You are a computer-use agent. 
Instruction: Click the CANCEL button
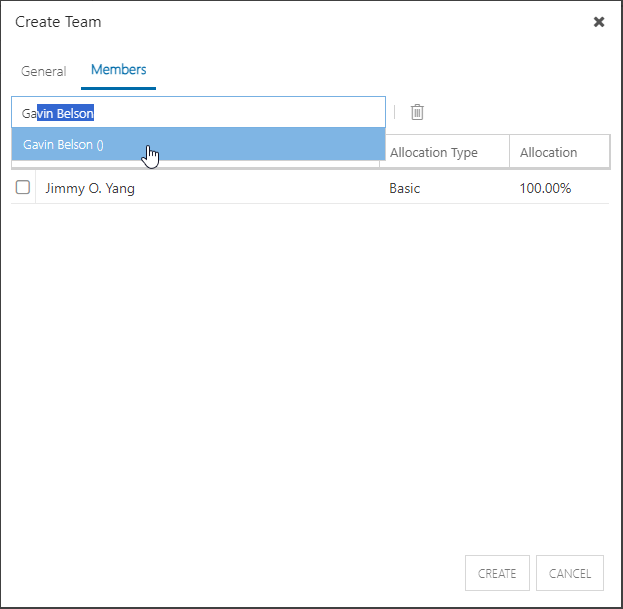click(570, 573)
